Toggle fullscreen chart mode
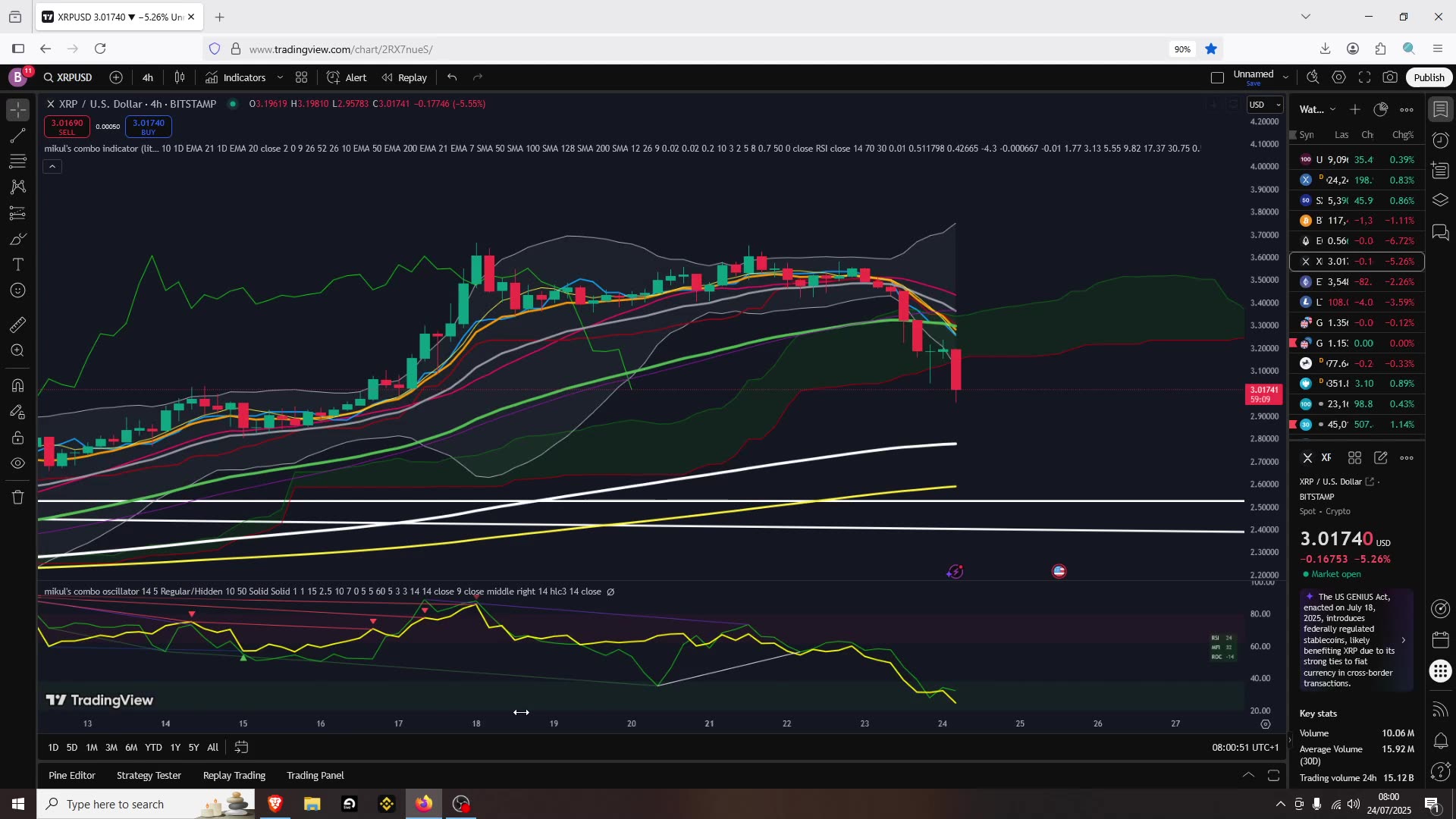The width and height of the screenshot is (1456, 819). [1365, 77]
